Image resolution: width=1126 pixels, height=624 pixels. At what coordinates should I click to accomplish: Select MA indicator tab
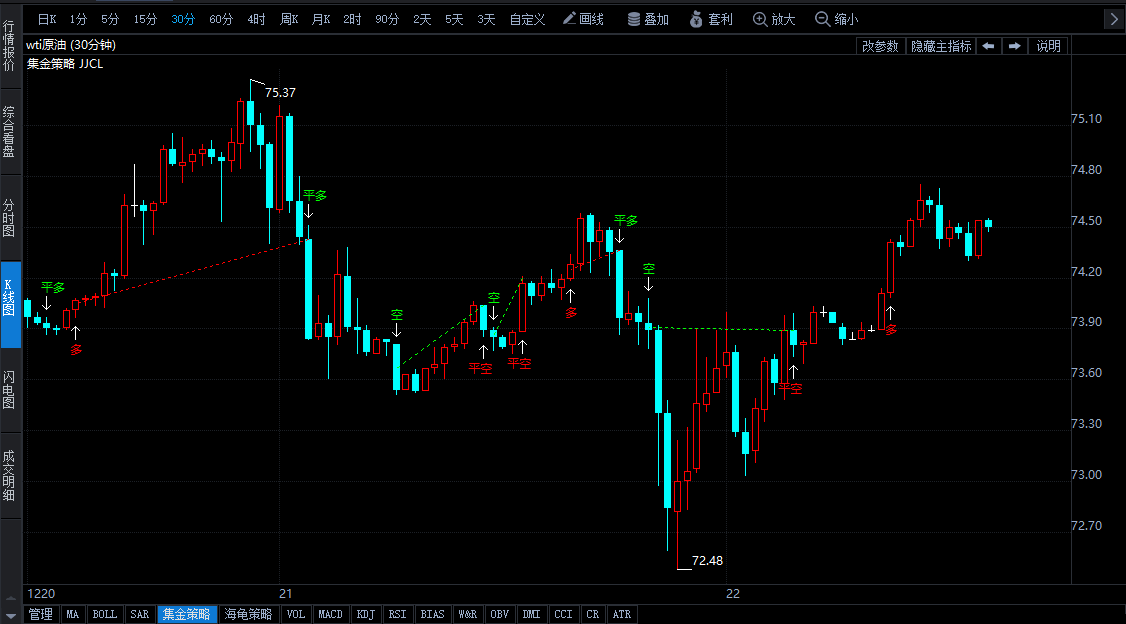[73, 615]
